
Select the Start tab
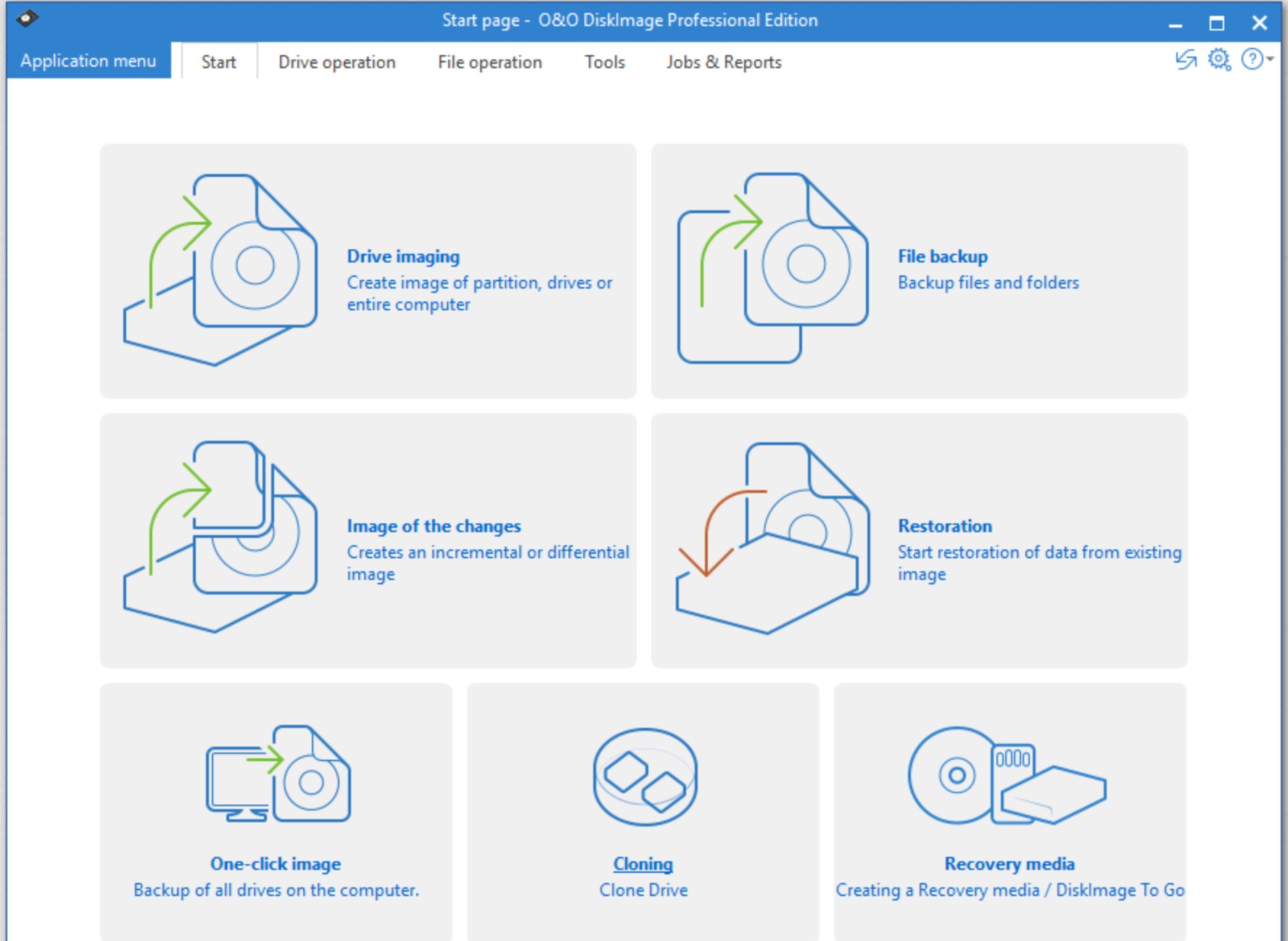point(219,62)
